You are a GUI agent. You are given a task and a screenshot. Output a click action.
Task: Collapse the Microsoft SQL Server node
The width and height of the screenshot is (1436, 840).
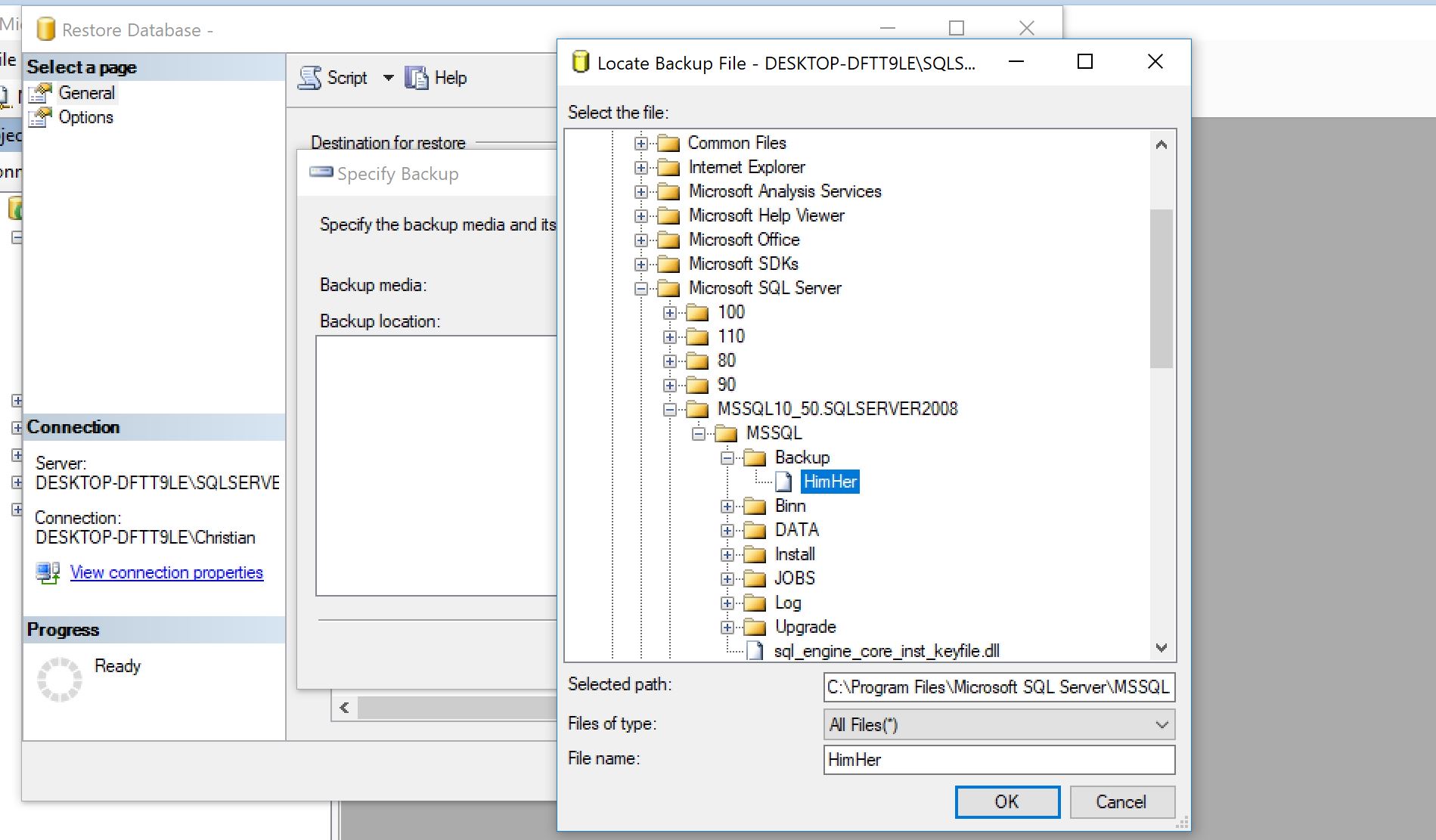coord(641,288)
